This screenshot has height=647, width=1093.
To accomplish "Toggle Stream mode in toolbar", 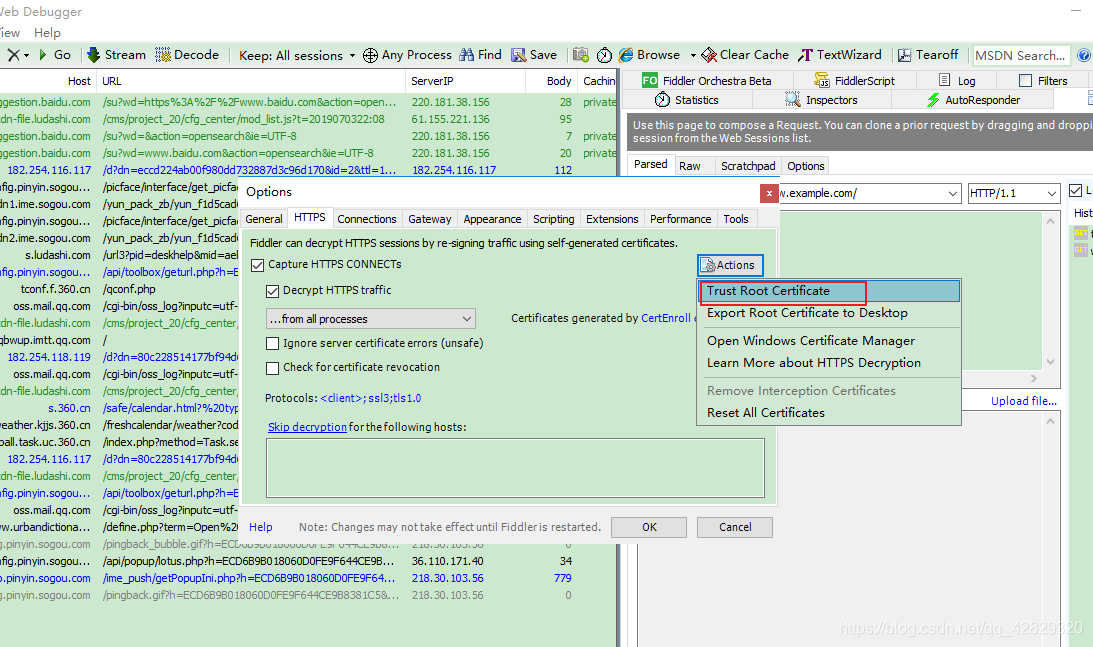I will (116, 54).
